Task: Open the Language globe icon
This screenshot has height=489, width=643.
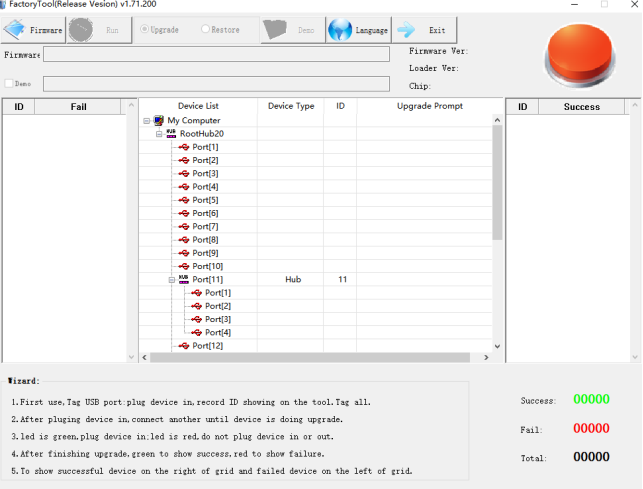Action: coord(340,30)
